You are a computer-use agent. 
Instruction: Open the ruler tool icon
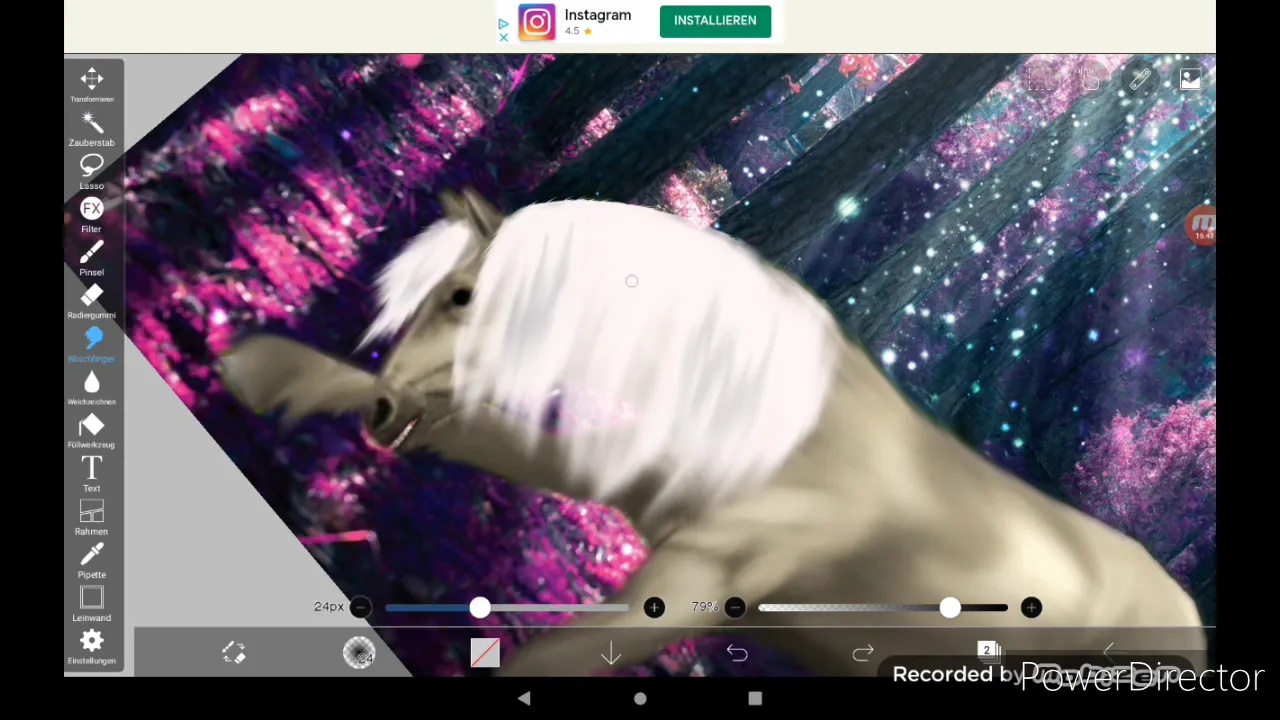click(1140, 80)
